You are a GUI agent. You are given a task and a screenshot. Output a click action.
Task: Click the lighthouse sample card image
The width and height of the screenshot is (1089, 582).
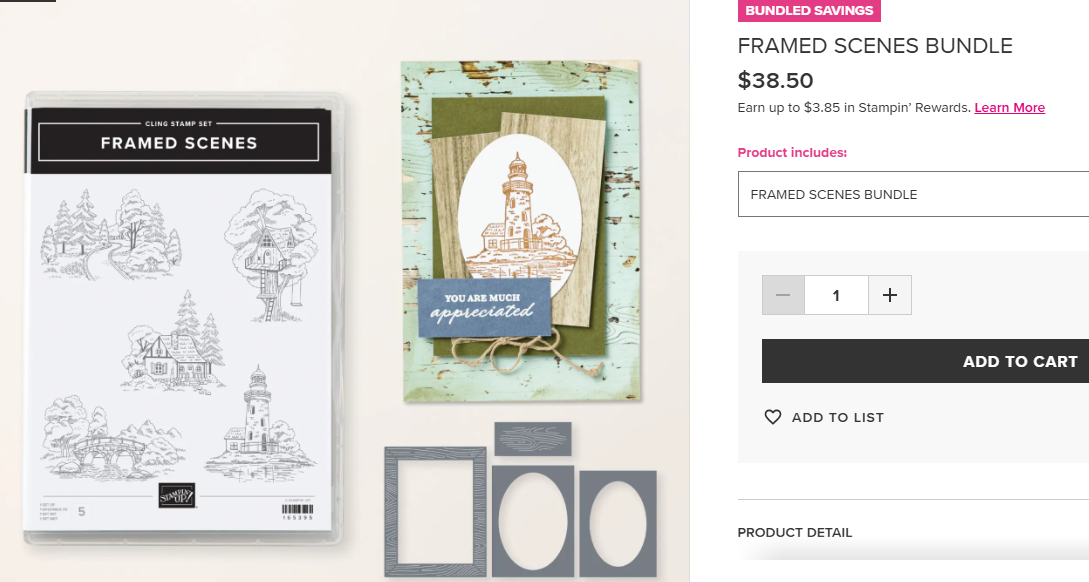[521, 231]
